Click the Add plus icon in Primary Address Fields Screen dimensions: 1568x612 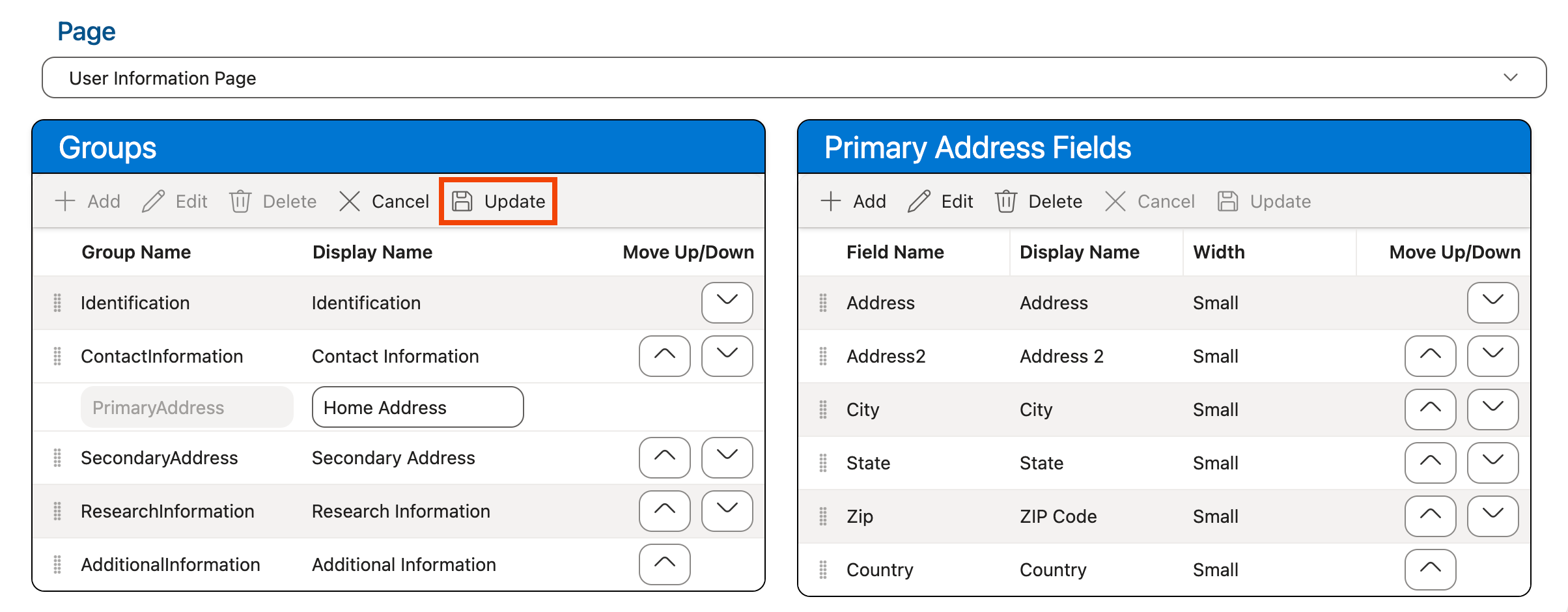tap(831, 201)
